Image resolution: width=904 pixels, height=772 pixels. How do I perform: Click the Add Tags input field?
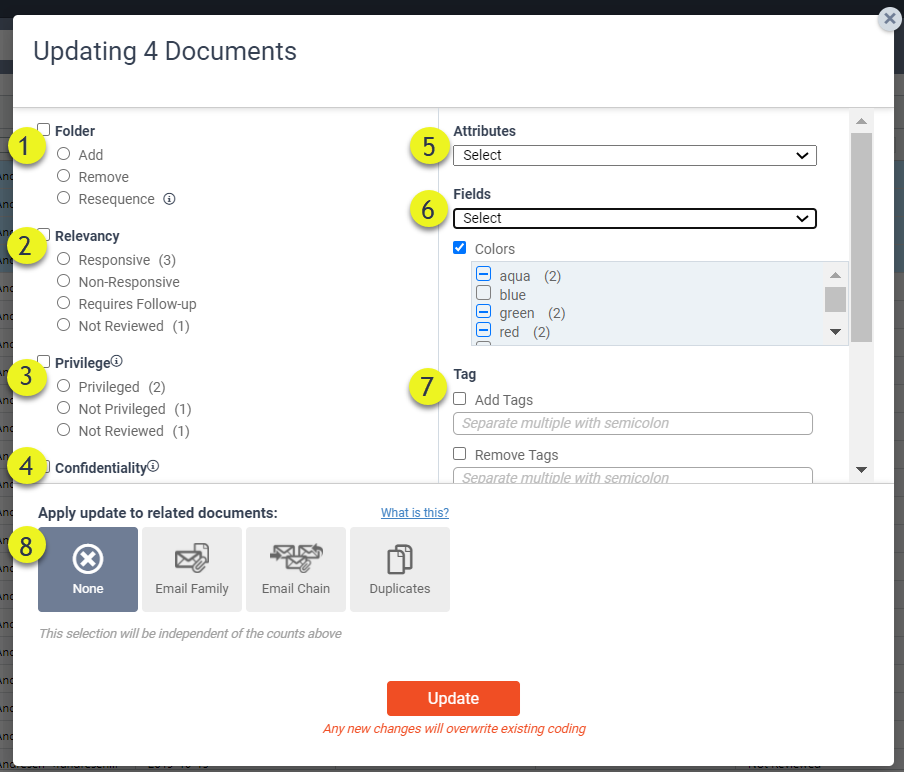[x=633, y=423]
